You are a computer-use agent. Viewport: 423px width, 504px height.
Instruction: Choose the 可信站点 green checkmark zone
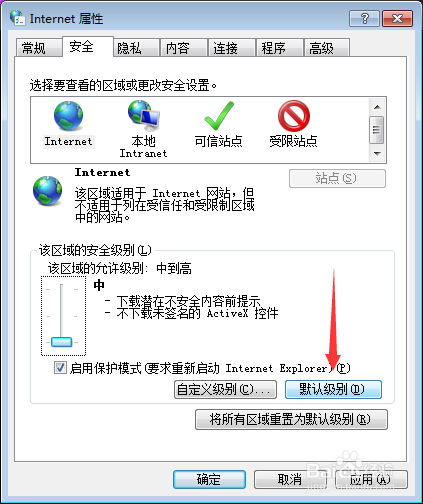click(219, 116)
